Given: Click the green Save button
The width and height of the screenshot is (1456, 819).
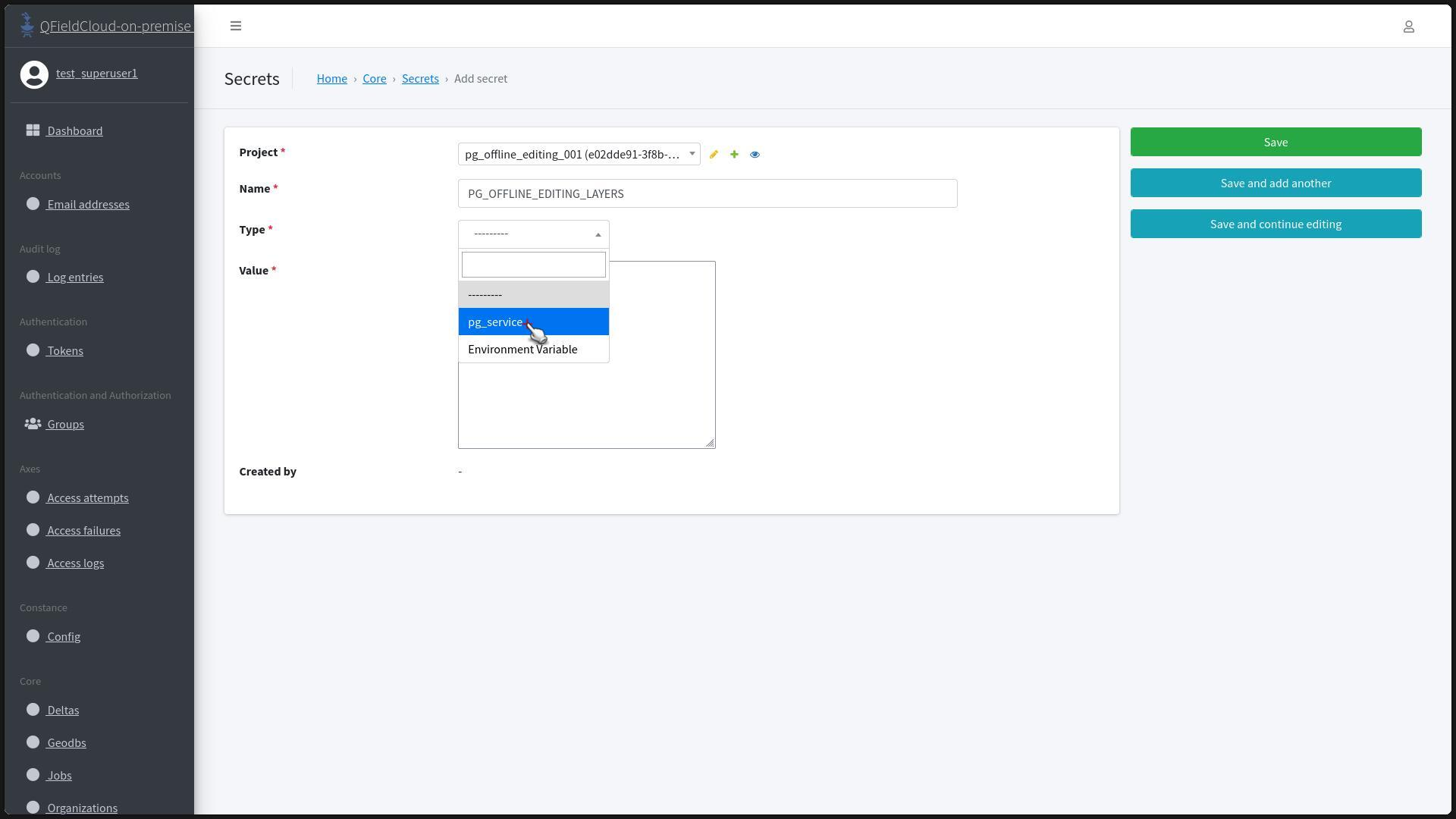Looking at the screenshot, I should tap(1276, 143).
